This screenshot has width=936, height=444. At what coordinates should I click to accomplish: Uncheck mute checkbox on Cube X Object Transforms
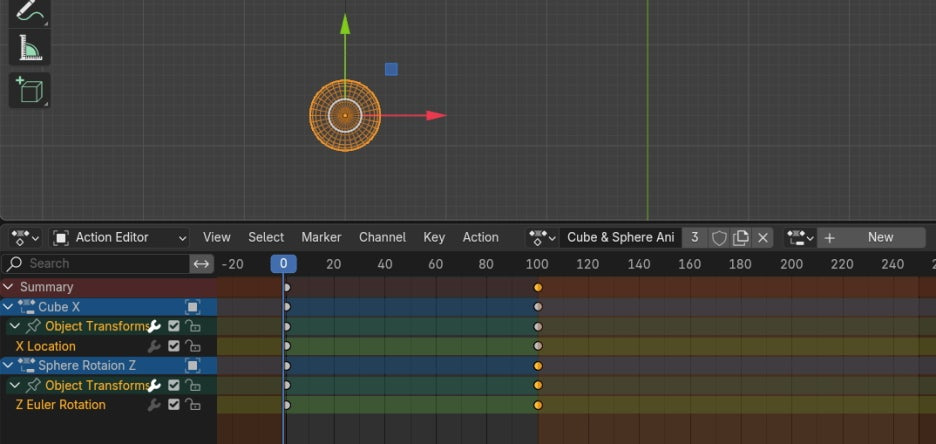pyautogui.click(x=174, y=326)
